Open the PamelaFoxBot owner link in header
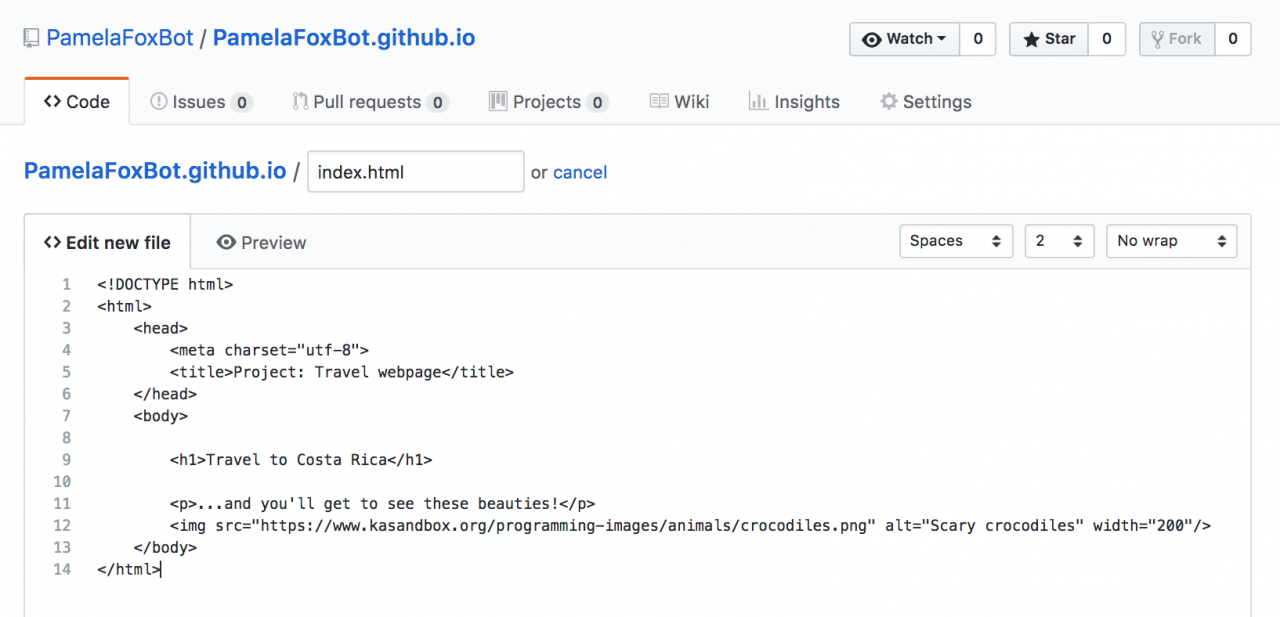 pyautogui.click(x=119, y=39)
